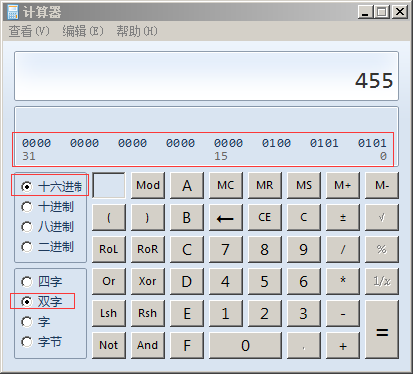413x374 pixels.
Task: Click the Or bitwise button
Action: pyautogui.click(x=109, y=281)
